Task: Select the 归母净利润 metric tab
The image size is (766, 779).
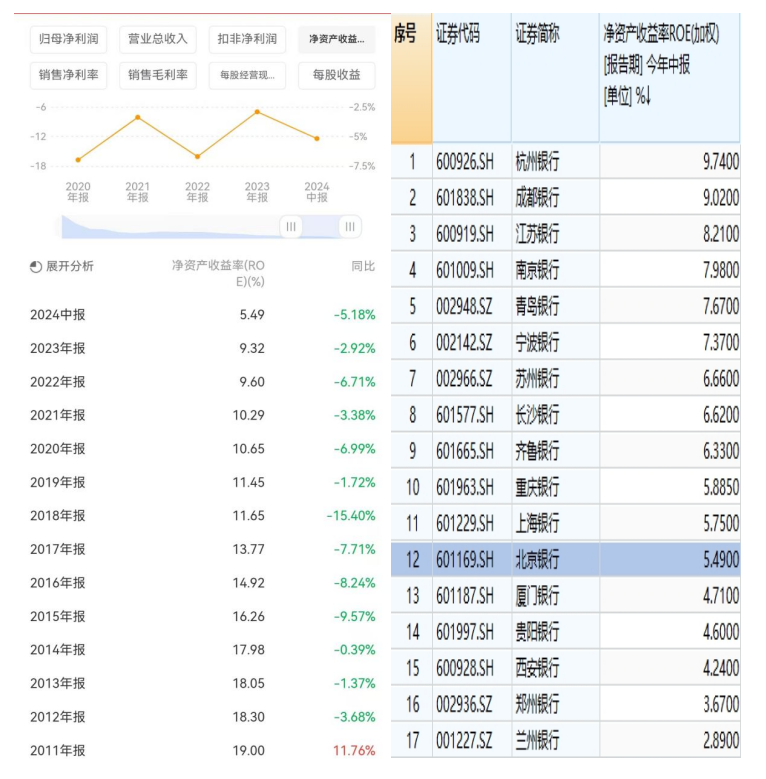Action: click(69, 39)
